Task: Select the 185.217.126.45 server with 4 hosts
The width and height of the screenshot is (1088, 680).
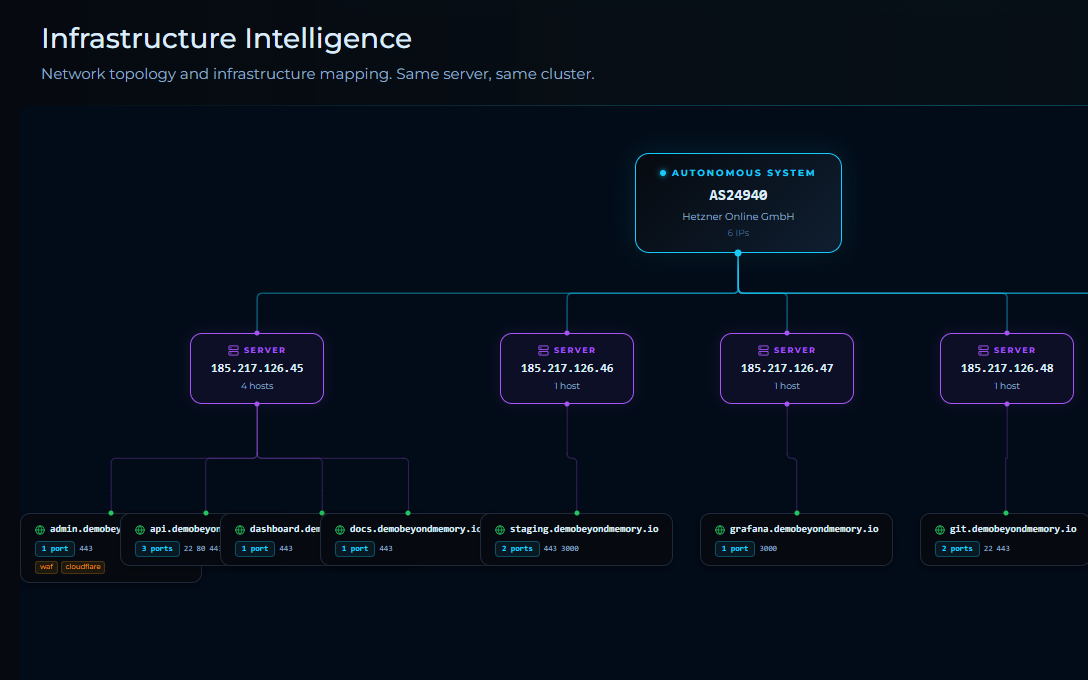Action: [x=257, y=368]
